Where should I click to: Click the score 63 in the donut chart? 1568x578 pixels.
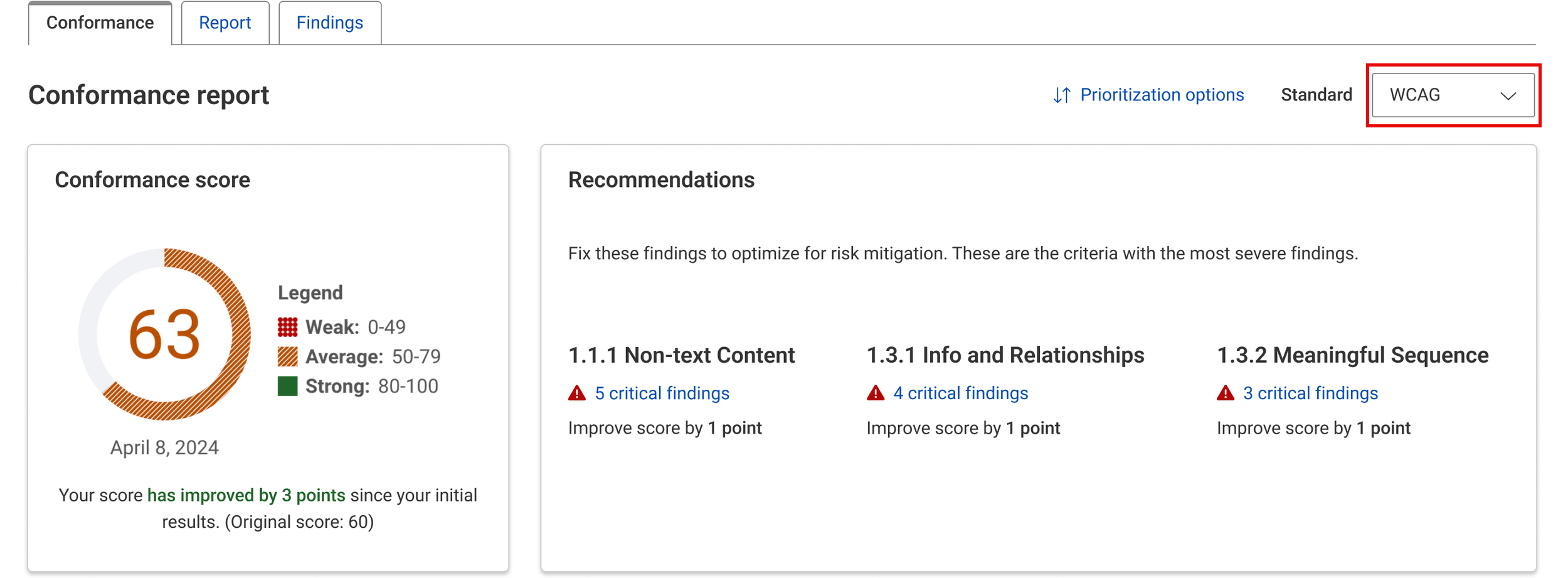[164, 335]
